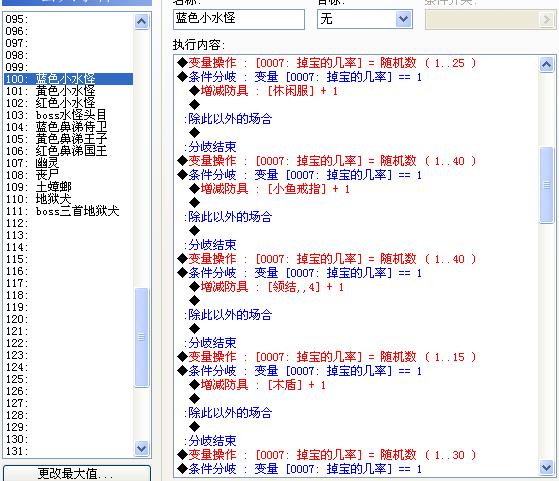Select list entry 110: 地狱犬
Image resolution: width=559 pixels, height=481 pixels.
(x=68, y=199)
